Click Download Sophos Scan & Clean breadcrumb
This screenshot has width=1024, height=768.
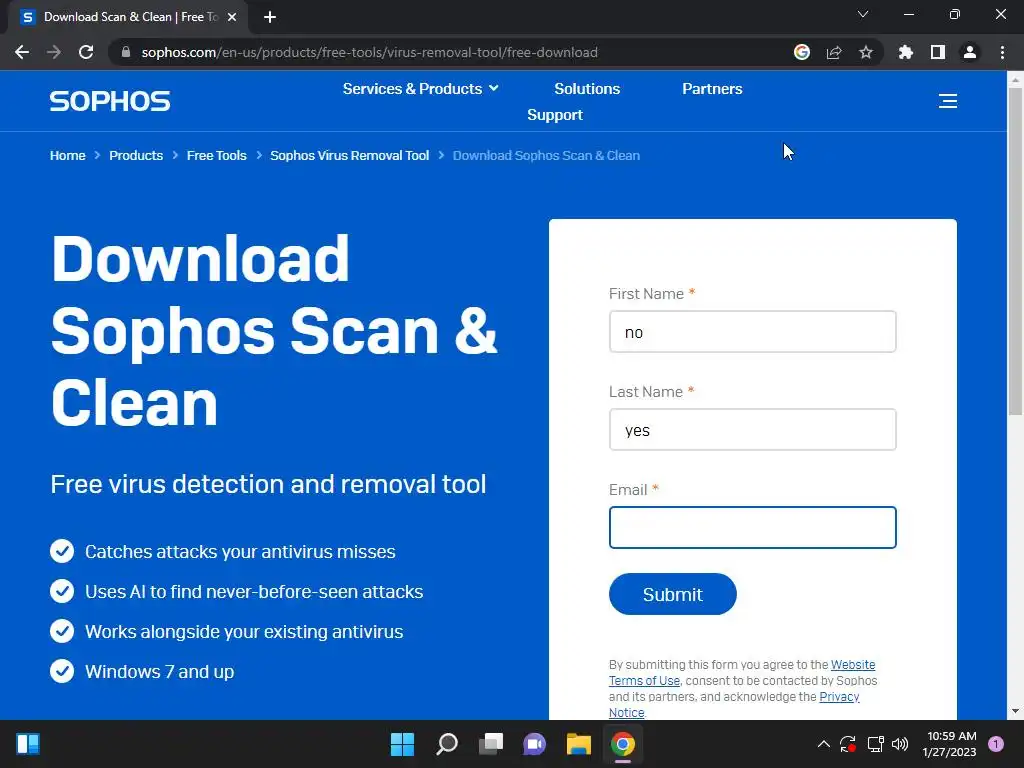(546, 155)
